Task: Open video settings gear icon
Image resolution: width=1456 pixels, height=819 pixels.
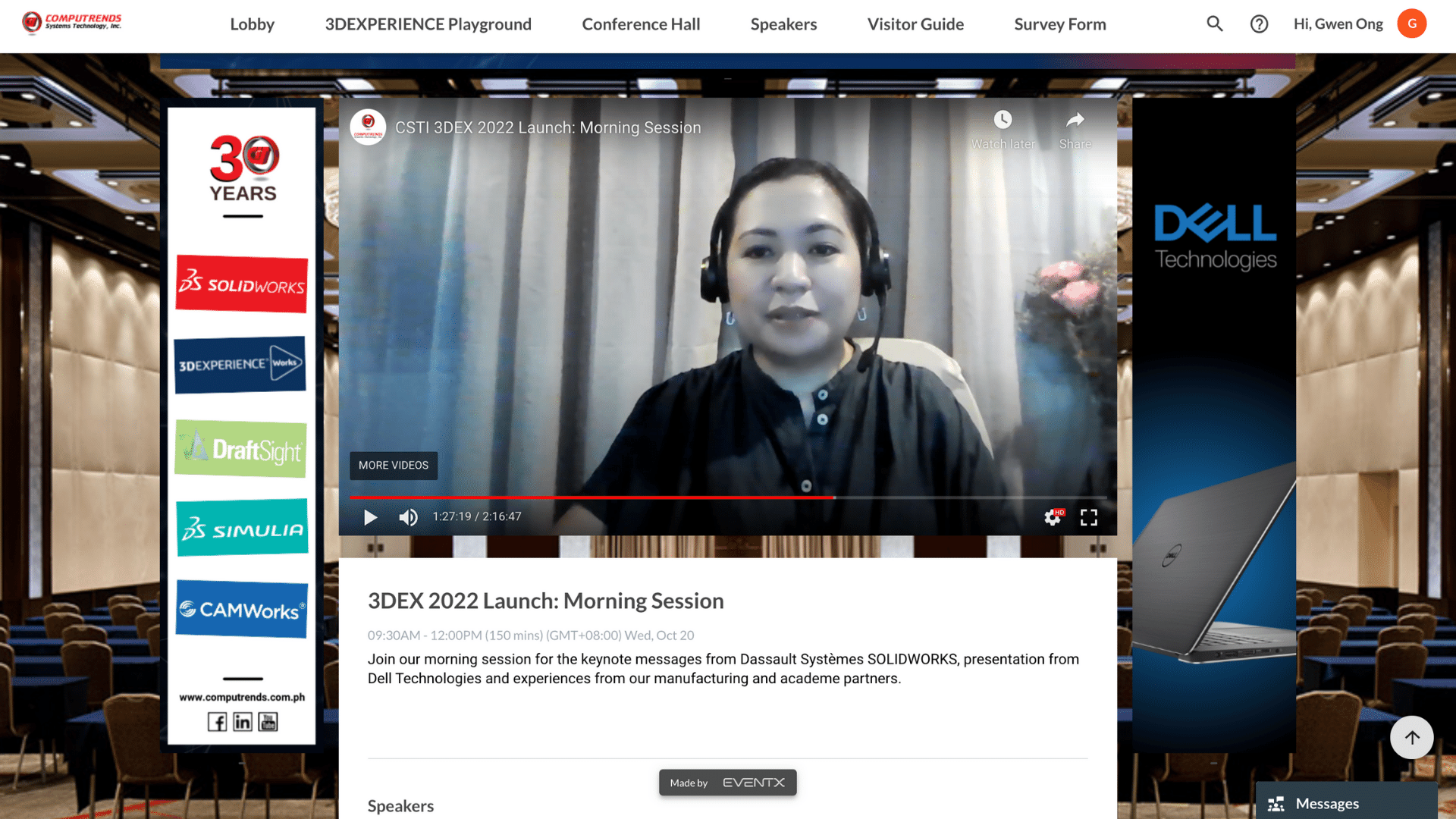Action: [1053, 517]
